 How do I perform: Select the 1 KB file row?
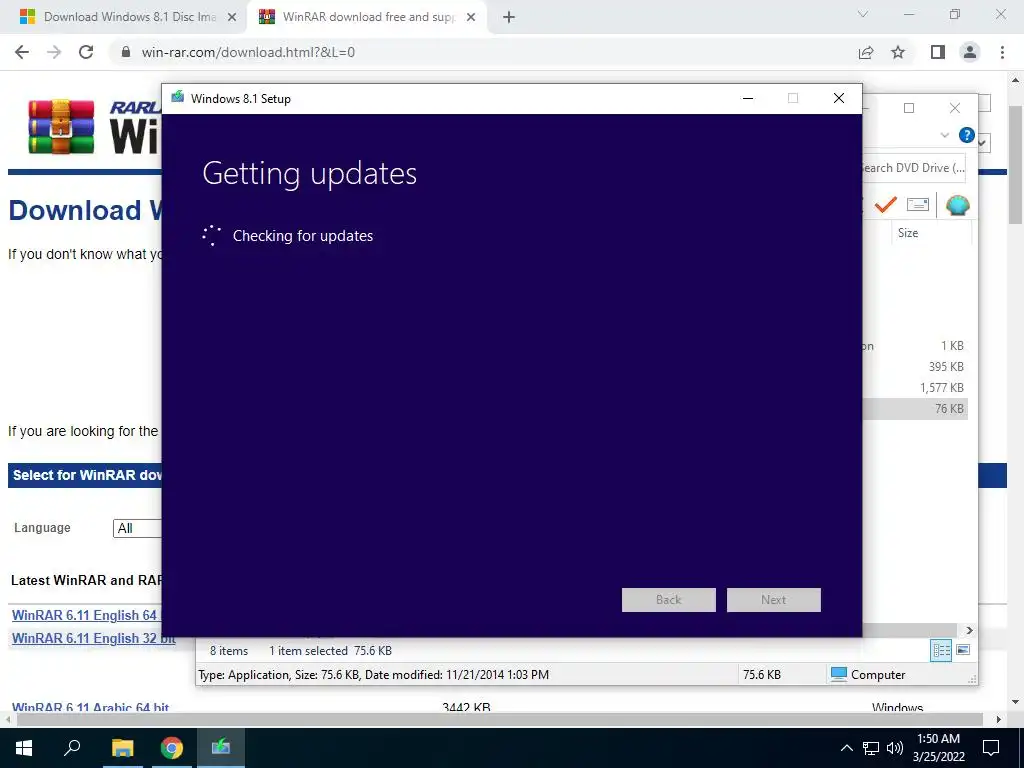[x=916, y=345]
